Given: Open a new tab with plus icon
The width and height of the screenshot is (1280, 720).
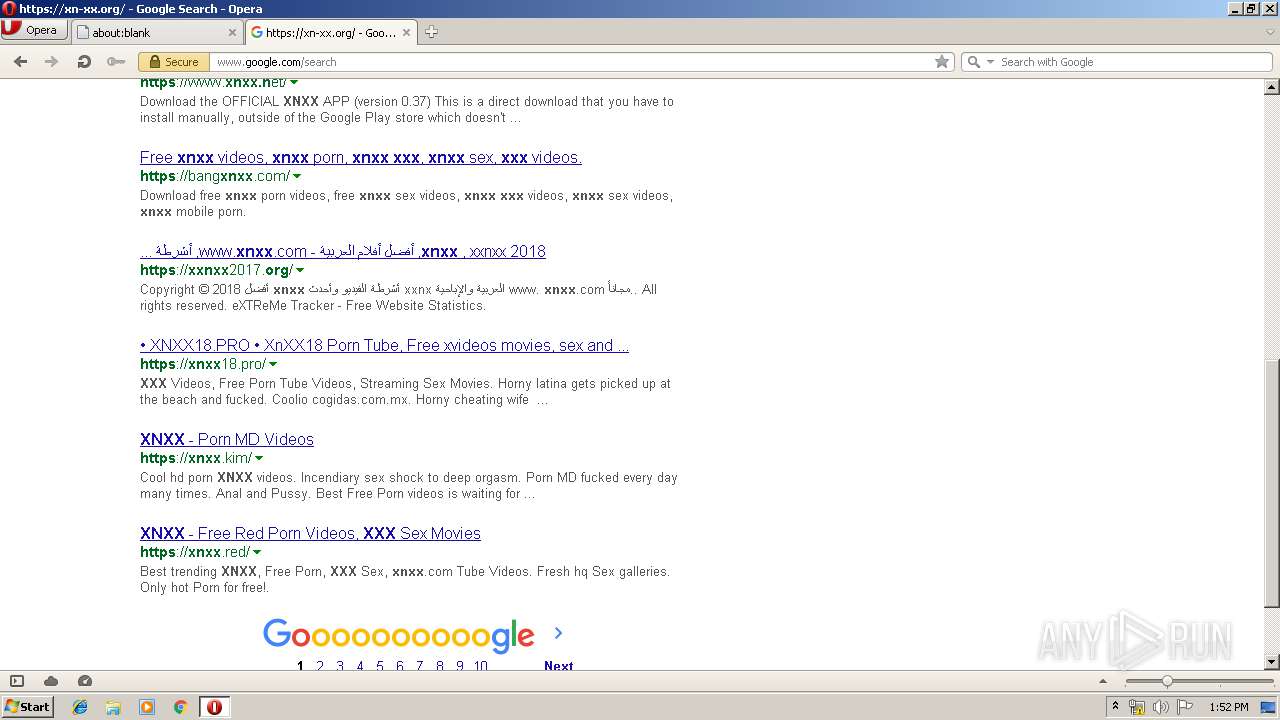Looking at the screenshot, I should tap(431, 32).
